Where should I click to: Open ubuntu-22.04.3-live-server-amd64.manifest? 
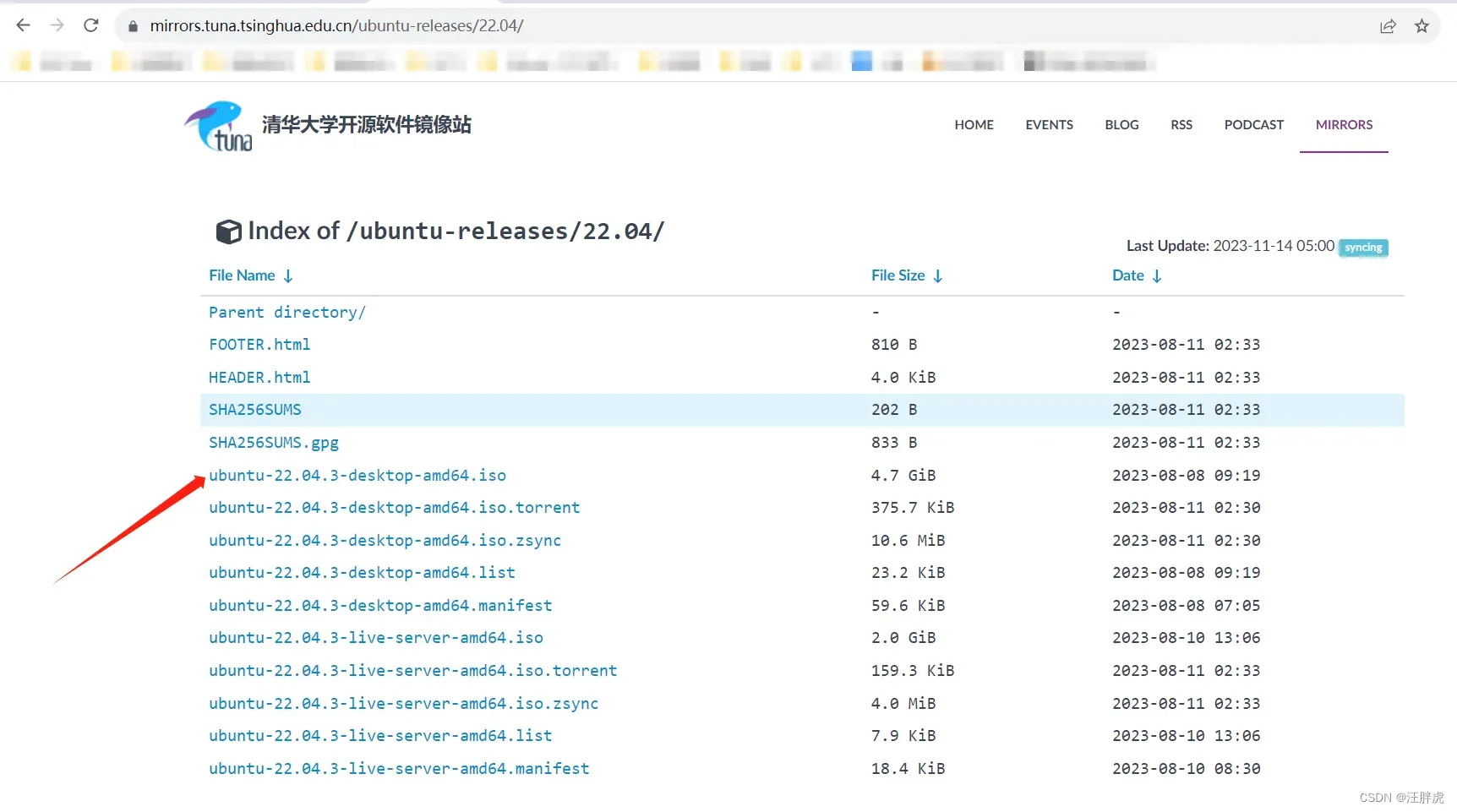click(399, 769)
